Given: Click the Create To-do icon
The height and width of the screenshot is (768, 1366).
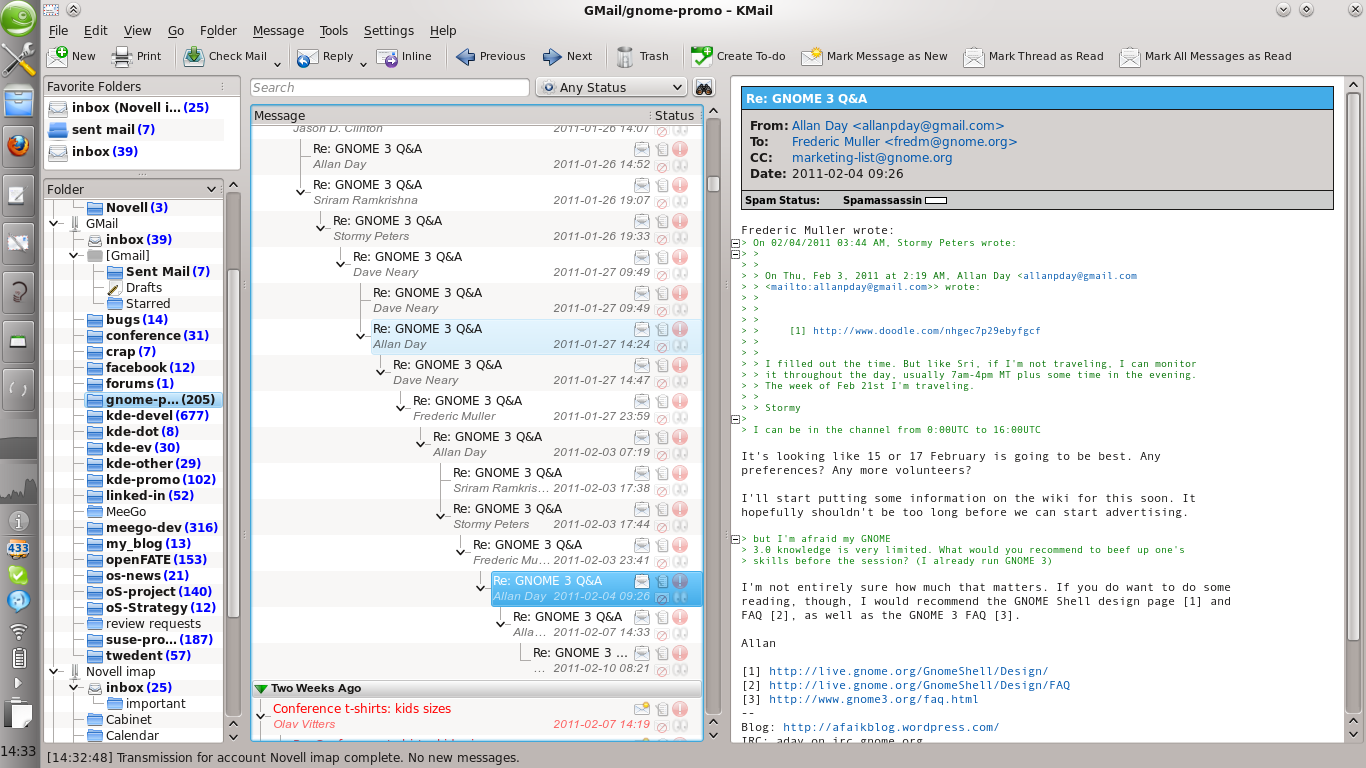Looking at the screenshot, I should pyautogui.click(x=702, y=56).
